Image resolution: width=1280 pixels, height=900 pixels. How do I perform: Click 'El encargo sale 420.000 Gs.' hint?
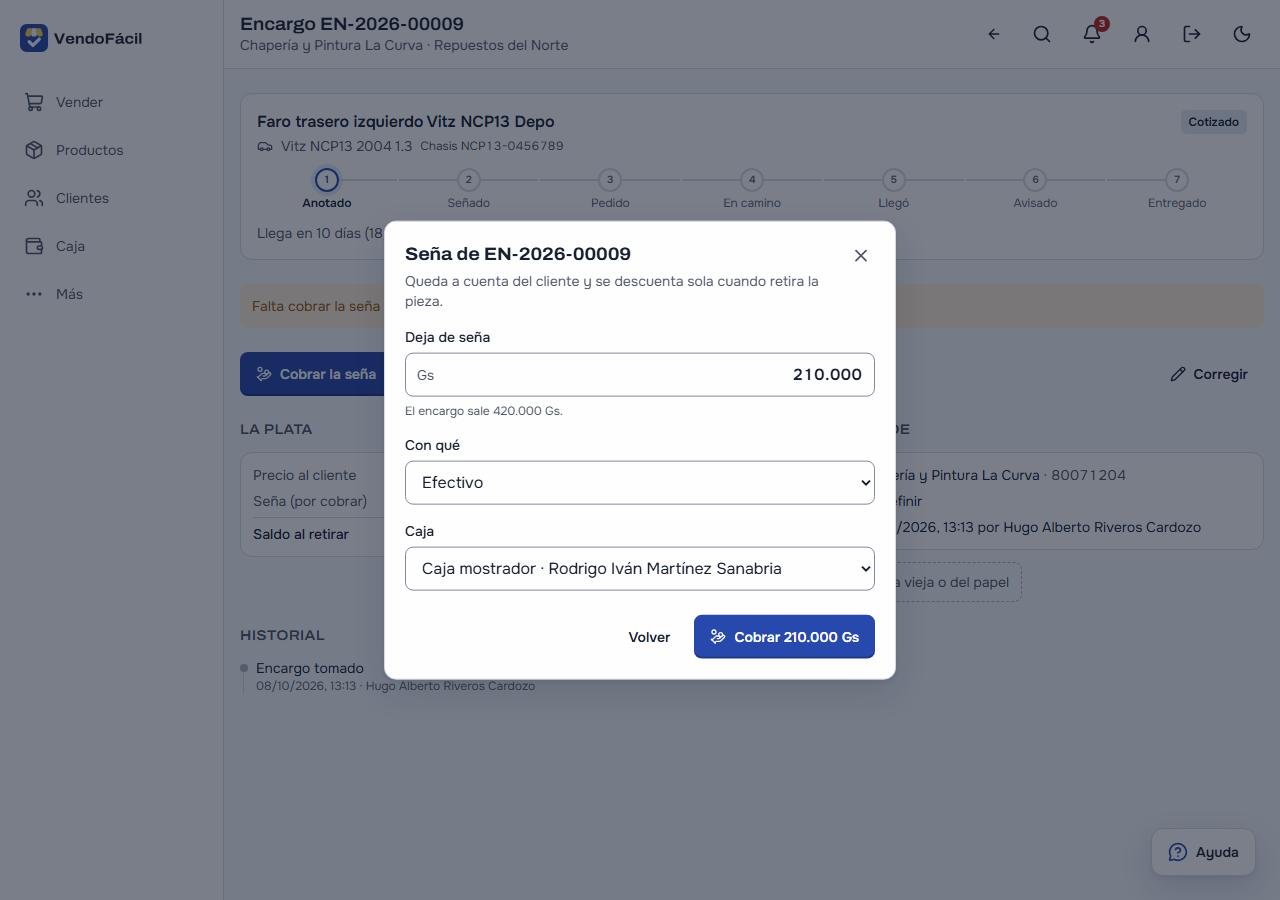point(484,411)
